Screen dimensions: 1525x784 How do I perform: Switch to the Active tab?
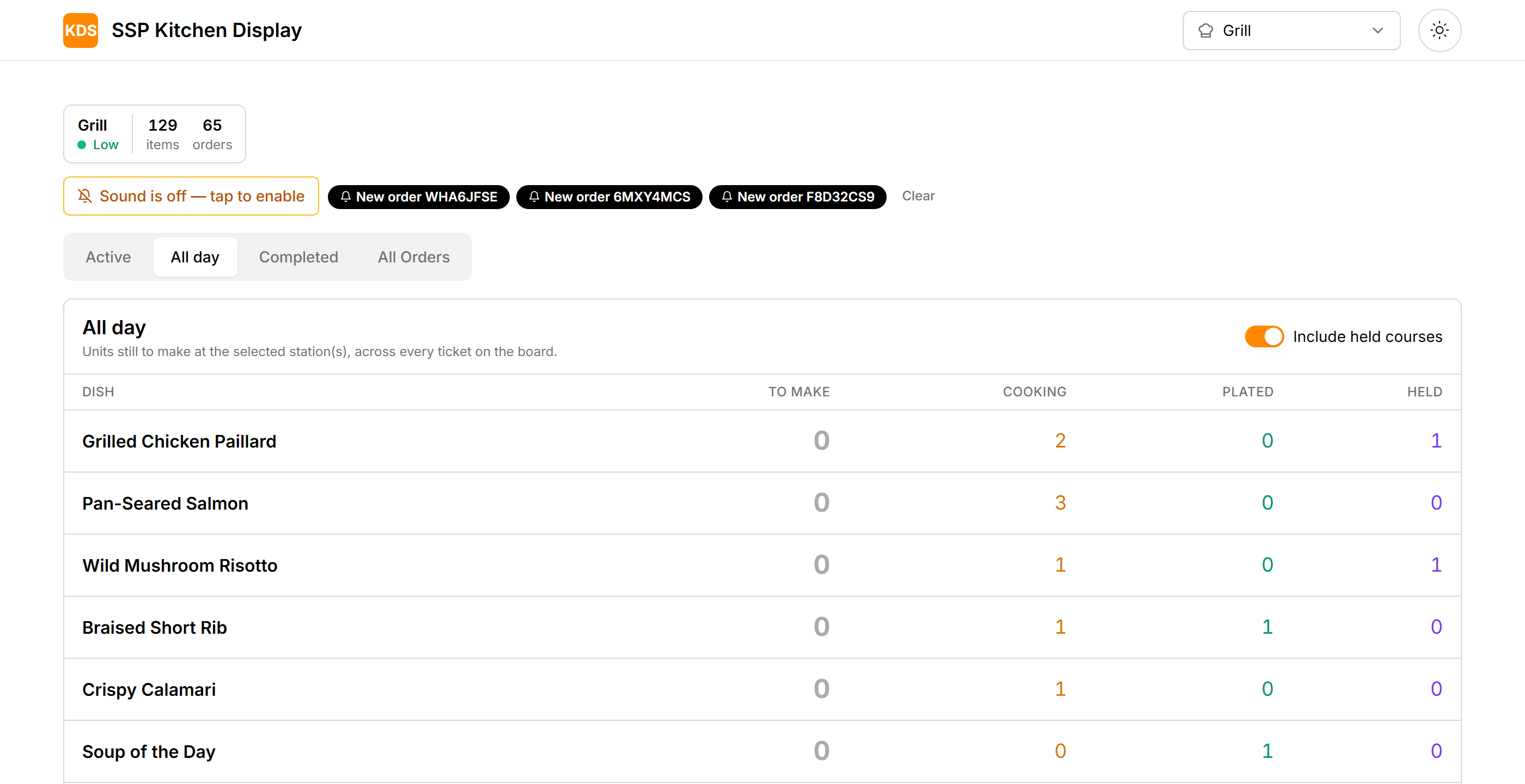coord(108,257)
